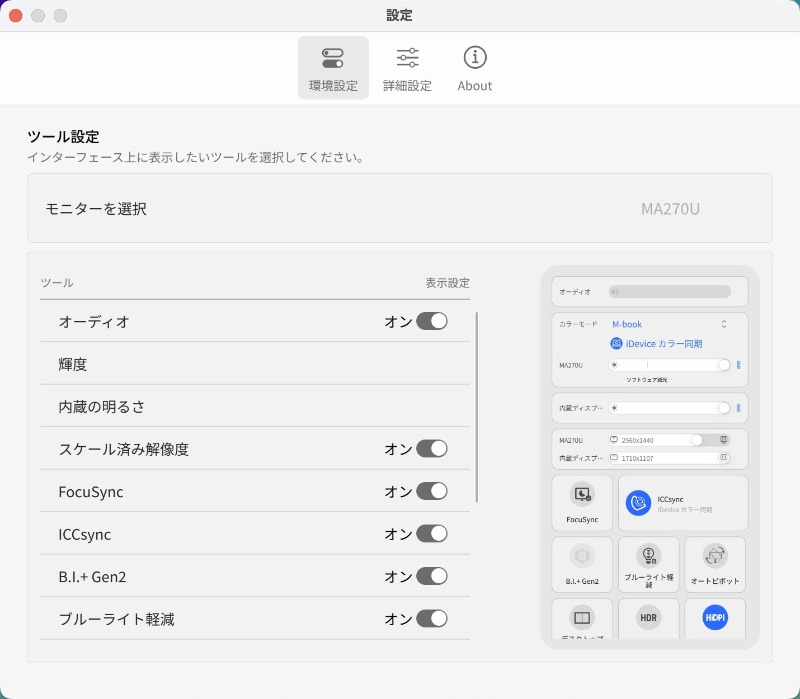Disable the FocuSync toggle in the tool list
The image size is (800, 699).
click(433, 491)
